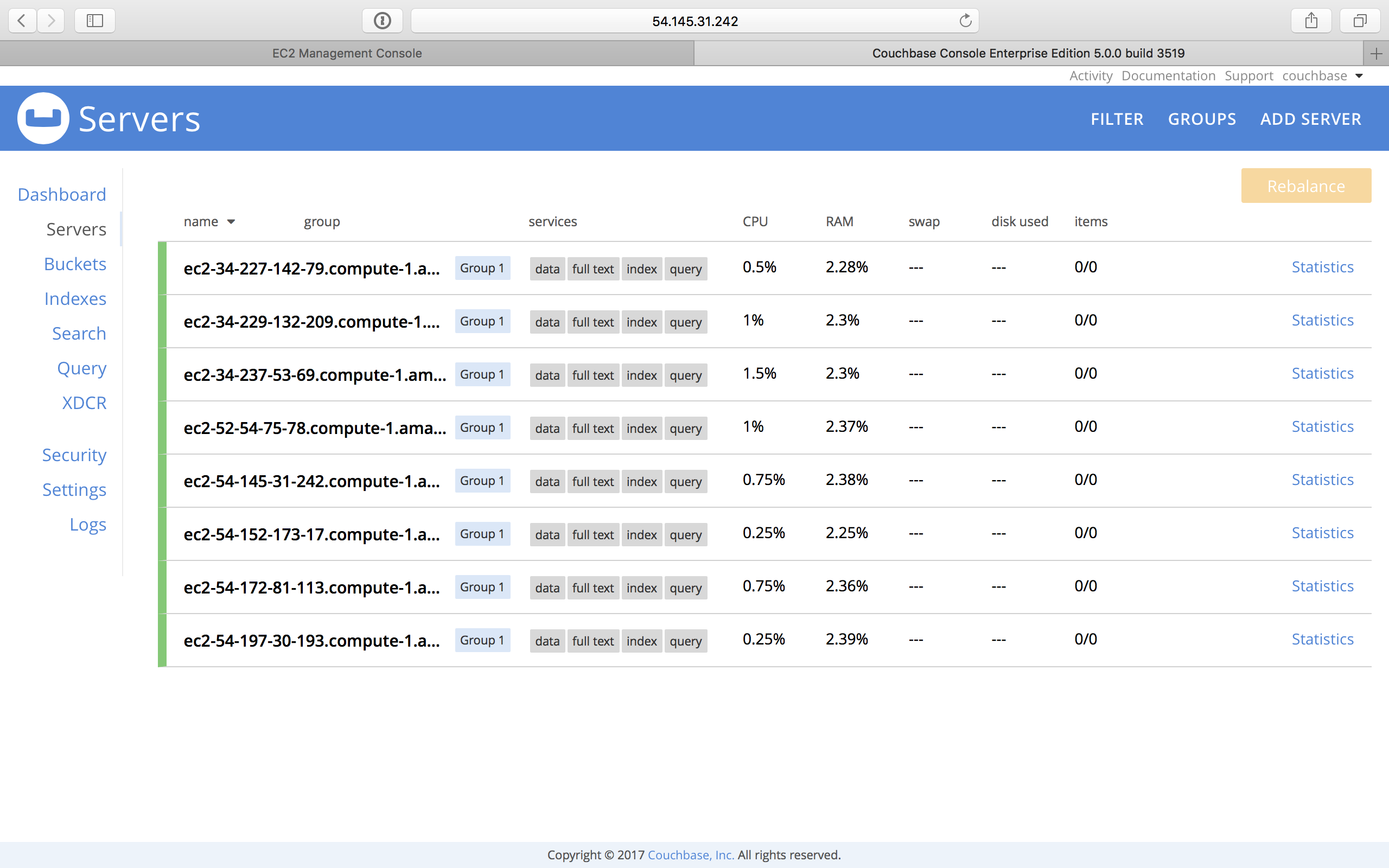Select the Couchbase Console browser tab
This screenshot has height=868, width=1389.
pos(1028,53)
